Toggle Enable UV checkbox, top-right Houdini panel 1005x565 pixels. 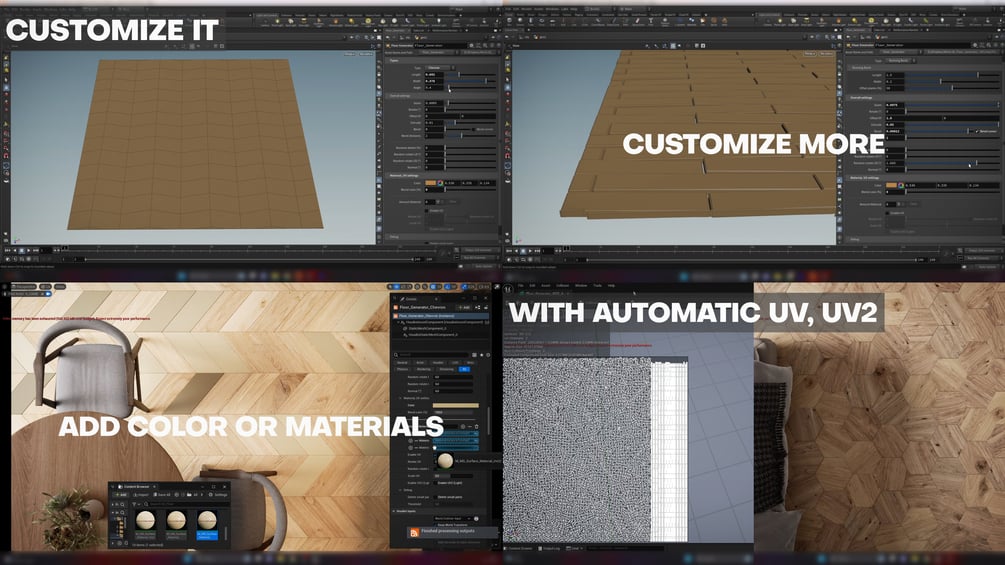point(887,213)
